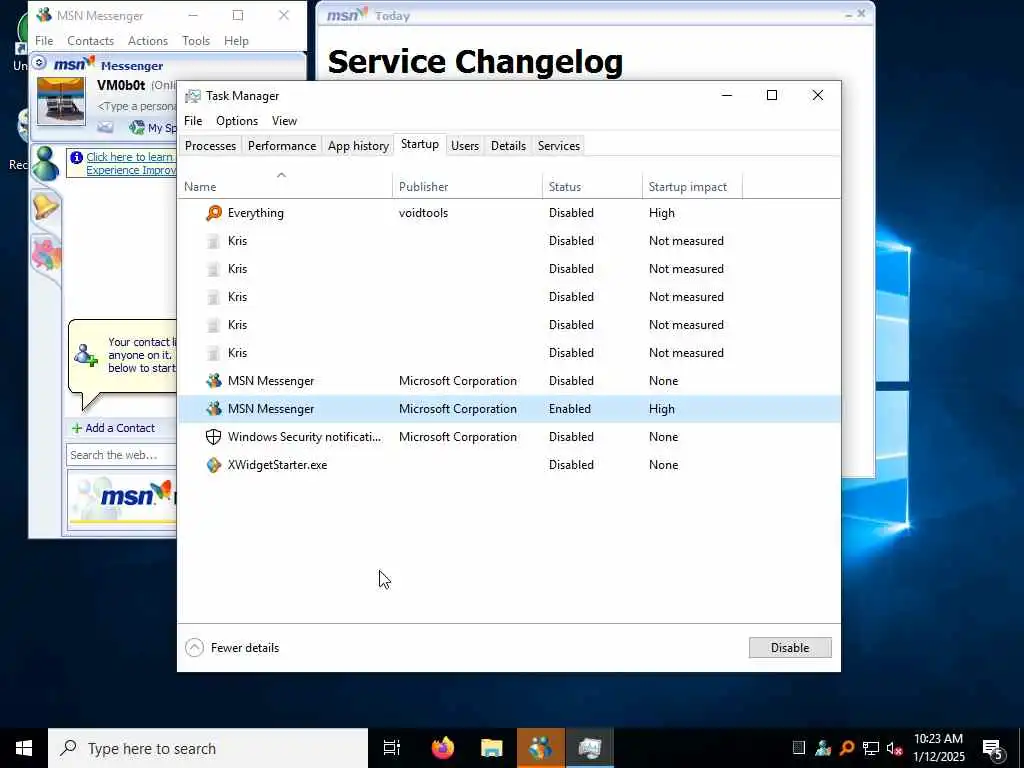
Task: Click the Task Manager title bar icon
Action: point(193,96)
